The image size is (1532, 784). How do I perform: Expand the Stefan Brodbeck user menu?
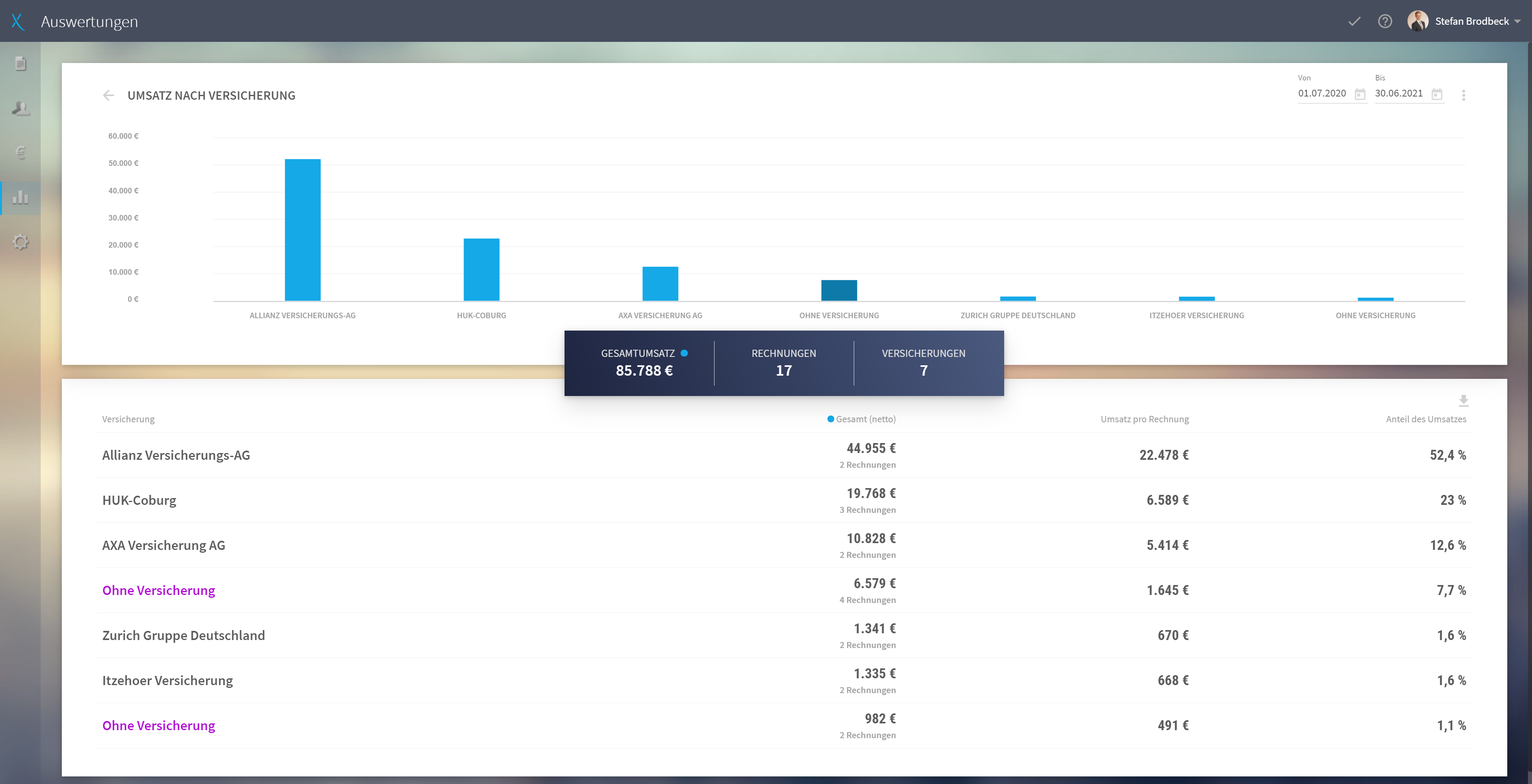click(x=1518, y=22)
